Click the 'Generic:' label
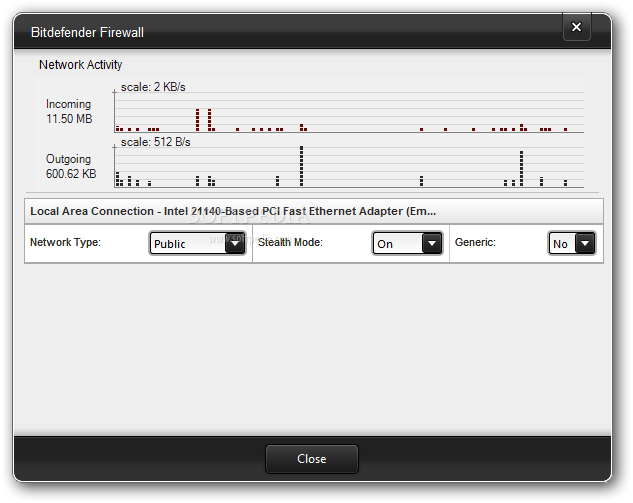The image size is (633, 503). (475, 242)
